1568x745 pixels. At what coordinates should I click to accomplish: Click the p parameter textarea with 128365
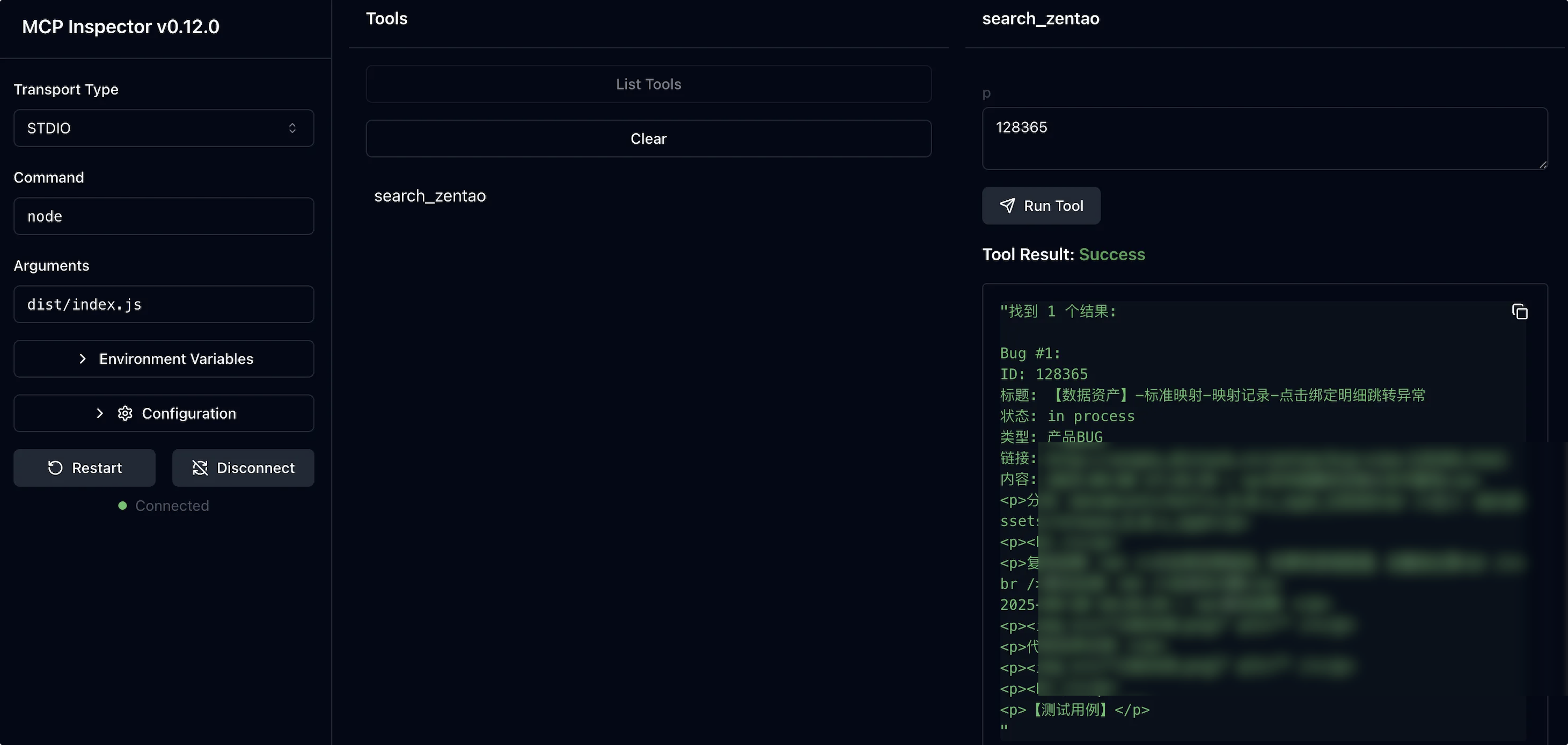pos(1264,138)
